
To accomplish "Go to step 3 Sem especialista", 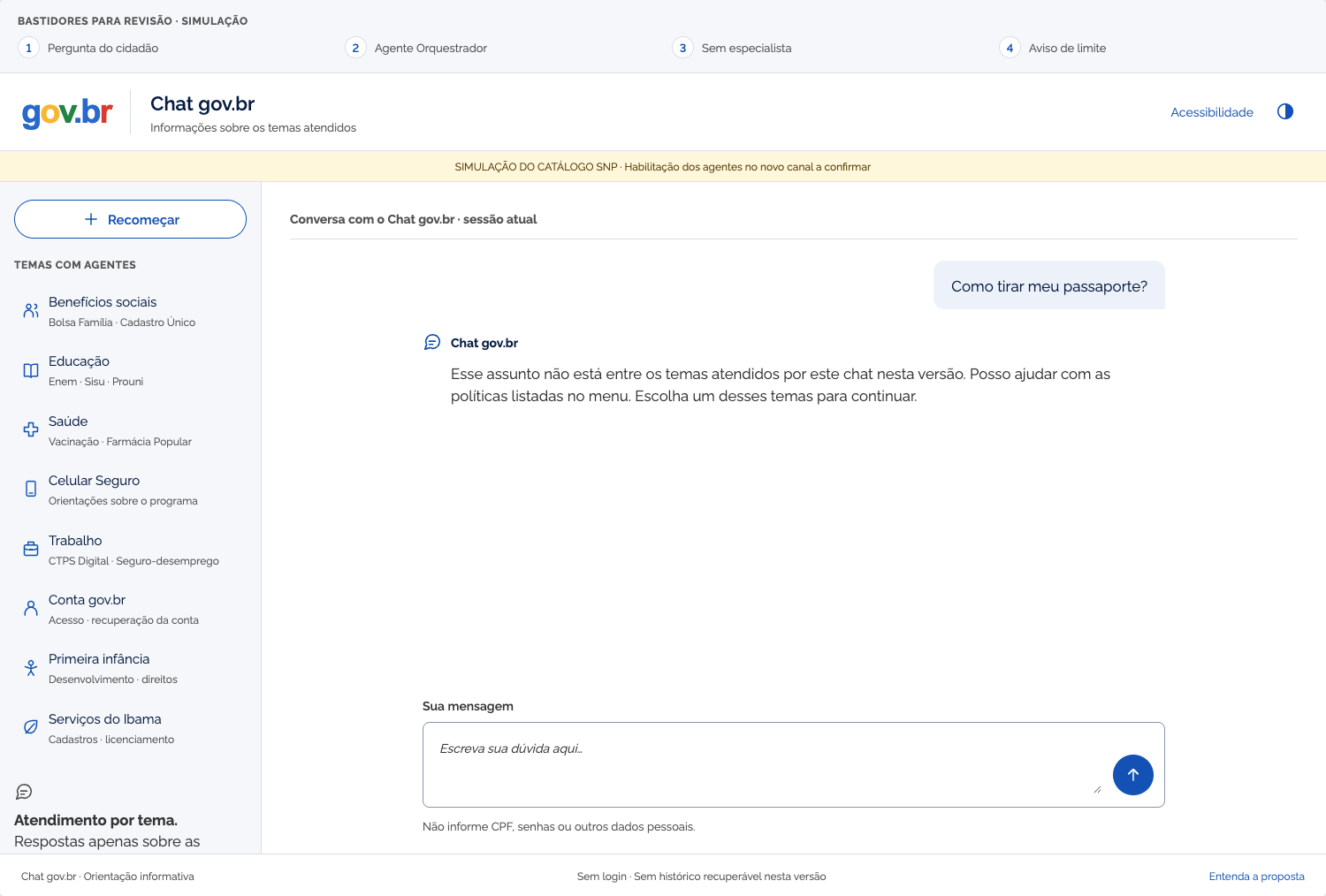I will coord(732,48).
